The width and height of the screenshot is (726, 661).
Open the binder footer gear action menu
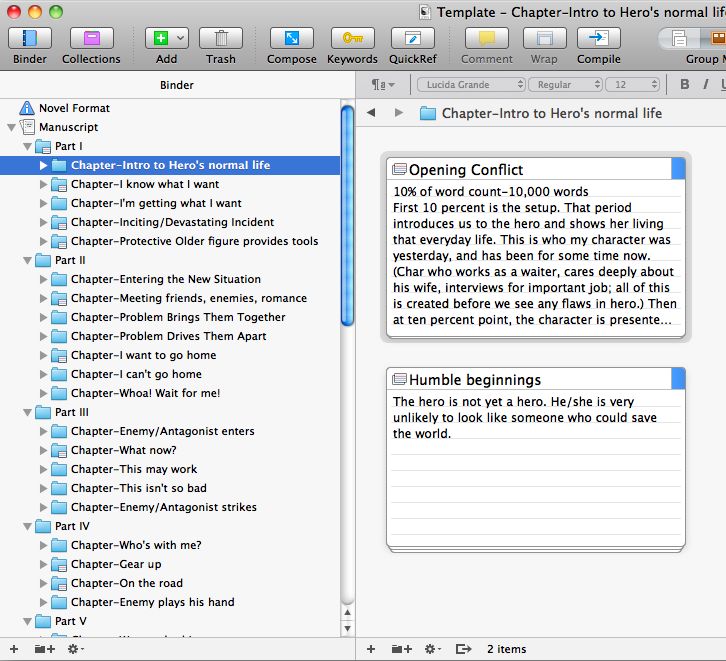point(75,649)
